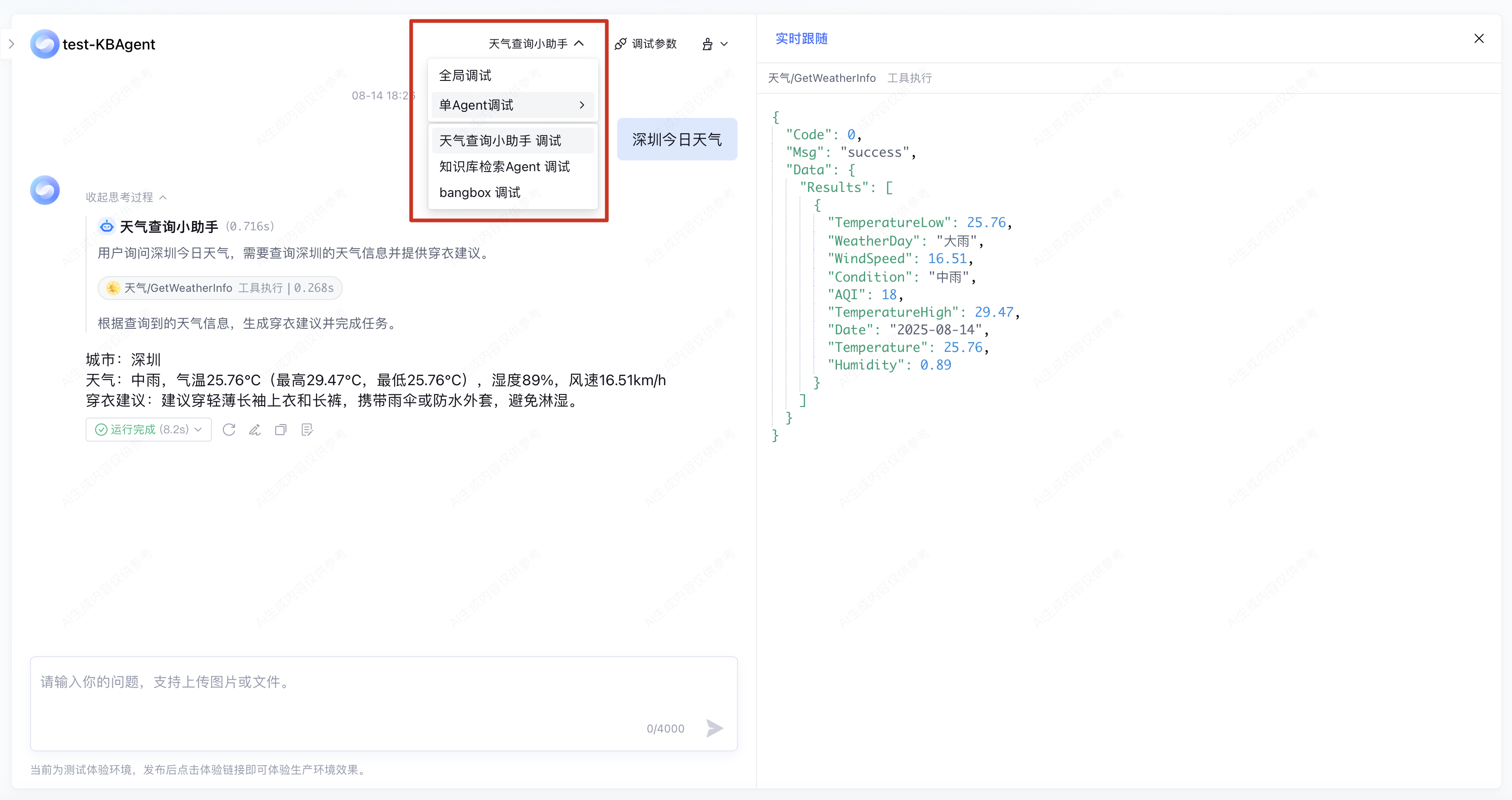Select 全局调试 from the menu
The width and height of the screenshot is (1512, 800).
(x=465, y=76)
